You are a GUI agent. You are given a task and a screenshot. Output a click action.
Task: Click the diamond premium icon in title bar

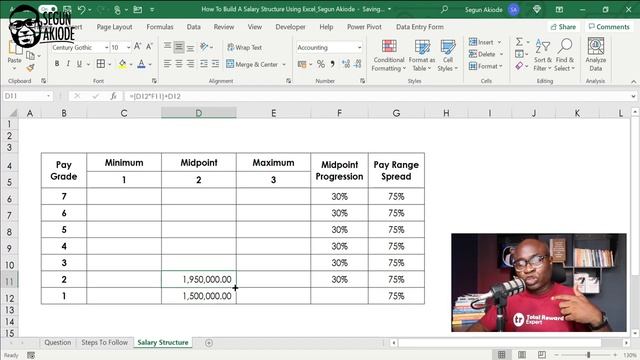(x=537, y=9)
